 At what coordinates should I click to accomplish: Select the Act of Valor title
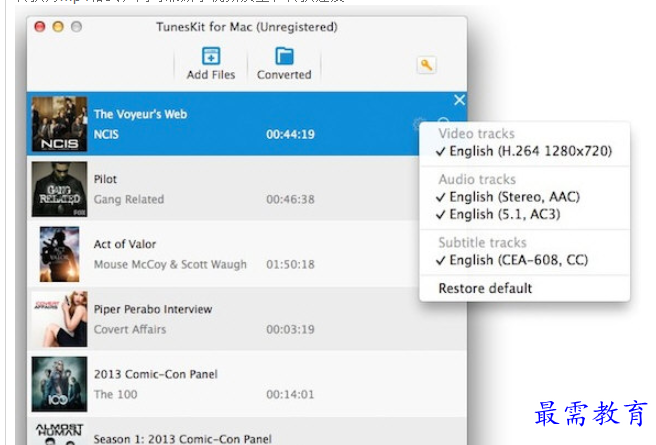pos(125,244)
